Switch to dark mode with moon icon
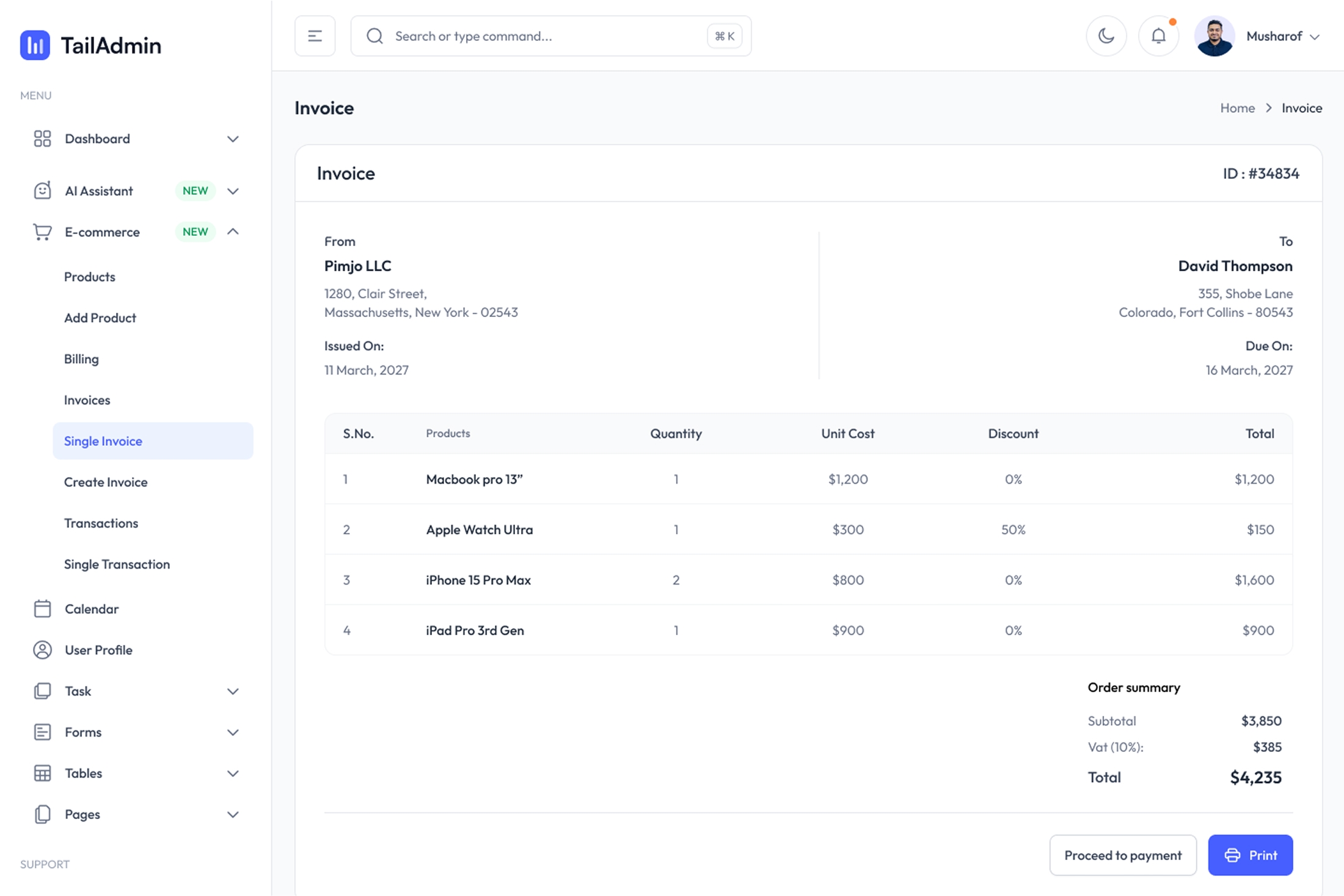The image size is (1344, 896). tap(1106, 36)
